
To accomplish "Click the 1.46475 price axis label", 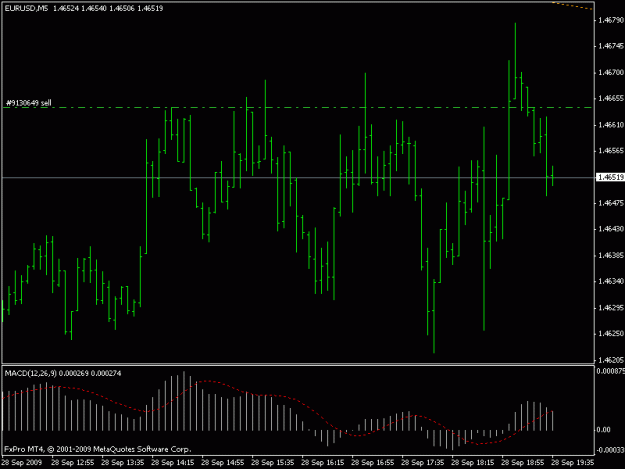I will (x=611, y=203).
